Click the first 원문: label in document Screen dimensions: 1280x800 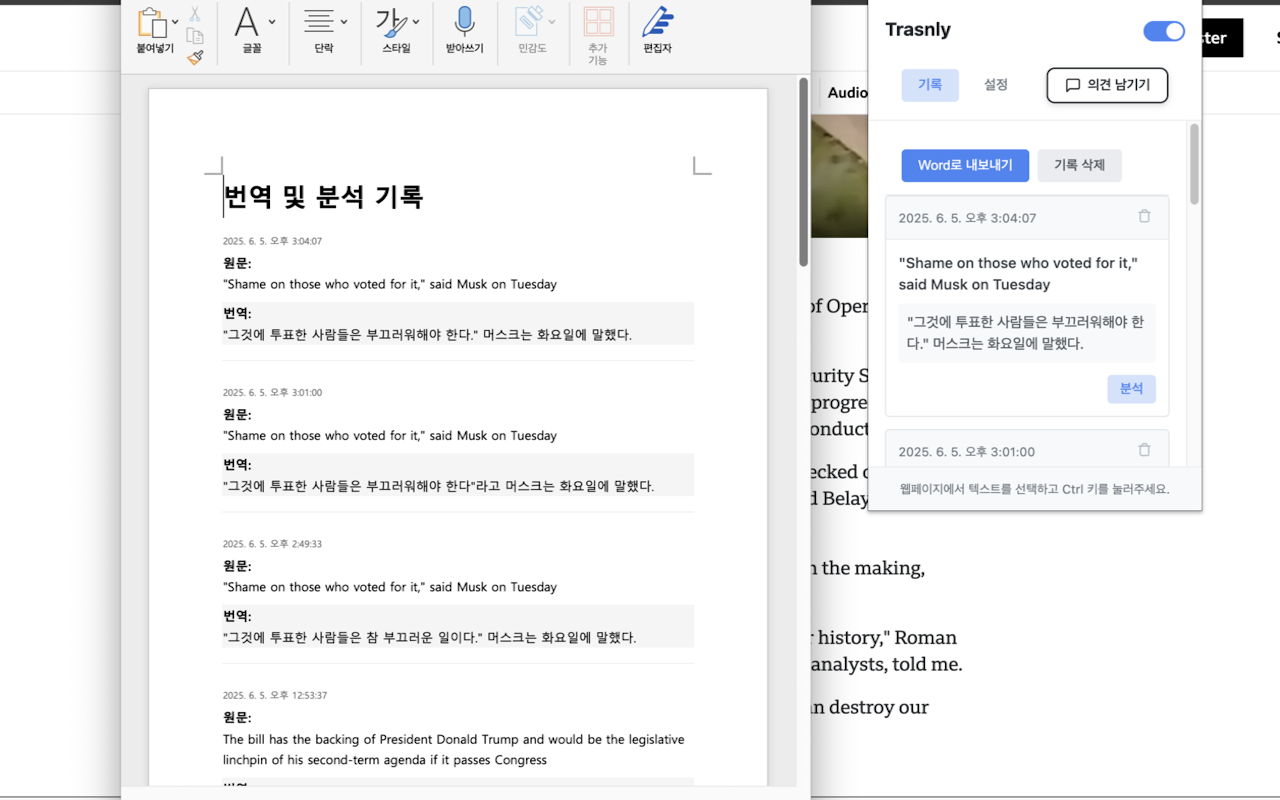coord(237,263)
